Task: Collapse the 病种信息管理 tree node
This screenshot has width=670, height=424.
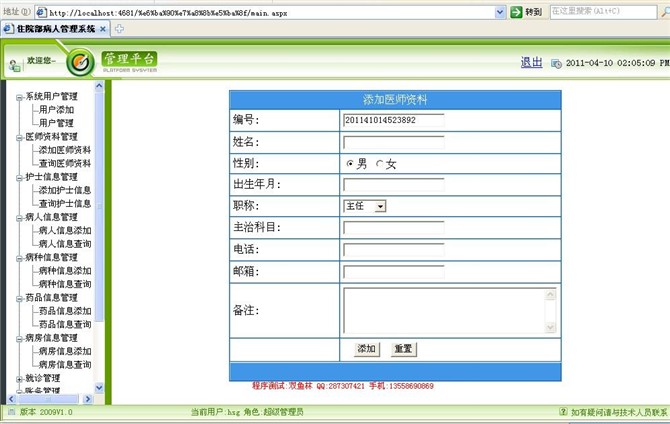Action: tap(19, 259)
